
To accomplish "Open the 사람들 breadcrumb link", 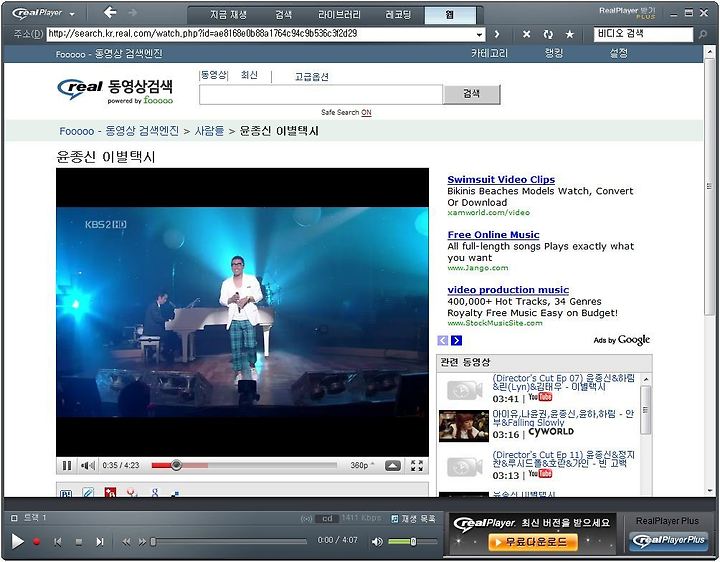I will pos(209,131).
